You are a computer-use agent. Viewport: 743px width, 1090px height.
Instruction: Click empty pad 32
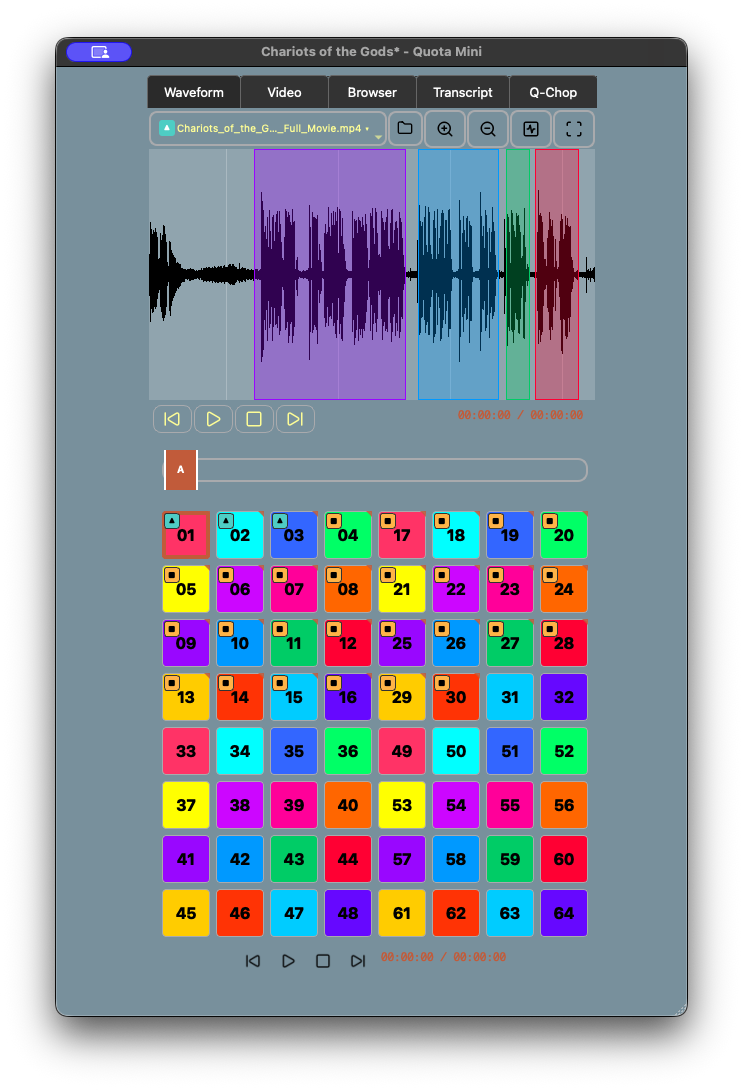point(564,697)
